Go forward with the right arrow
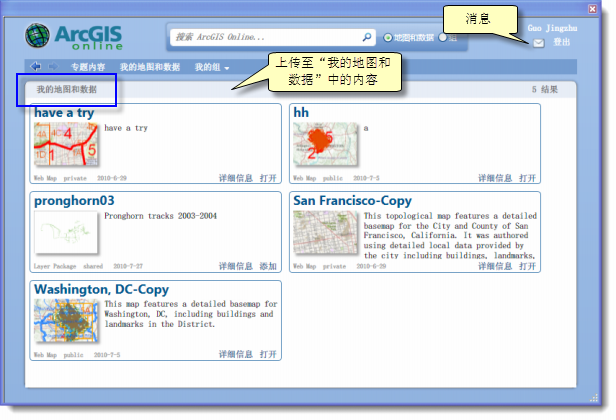Image resolution: width=616 pixels, height=420 pixels. click(x=53, y=67)
